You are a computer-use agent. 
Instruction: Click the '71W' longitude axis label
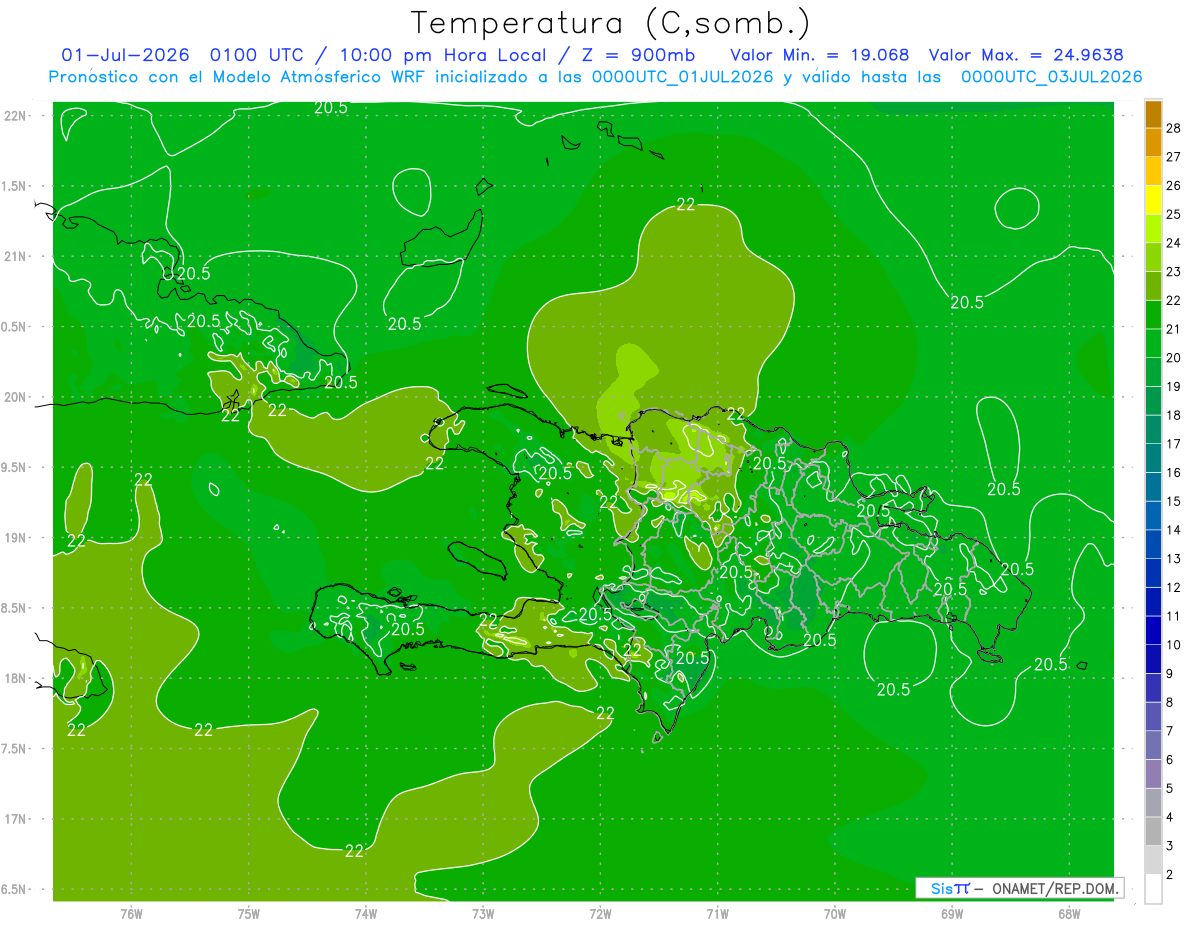click(x=717, y=914)
